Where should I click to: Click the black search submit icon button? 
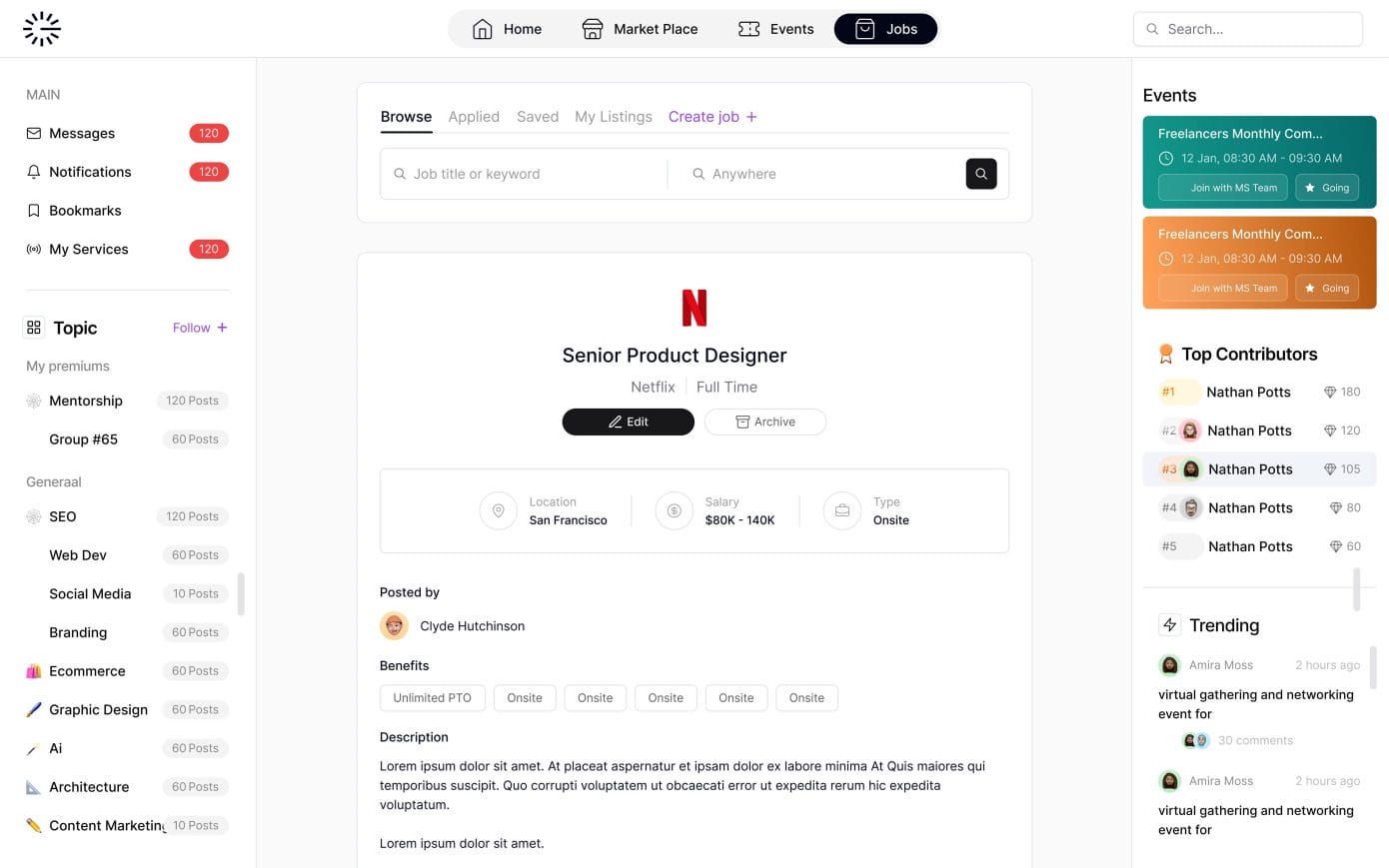(x=980, y=174)
